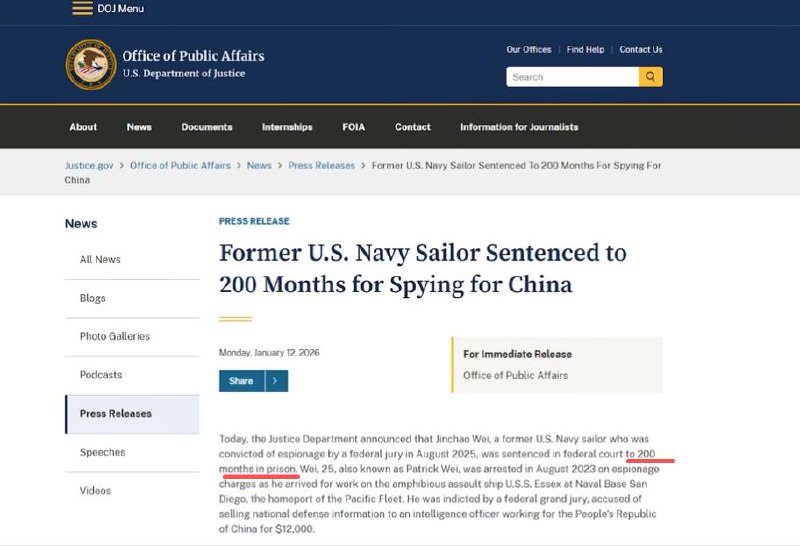Open the Contact Us header link
The width and height of the screenshot is (800, 546).
[641, 50]
